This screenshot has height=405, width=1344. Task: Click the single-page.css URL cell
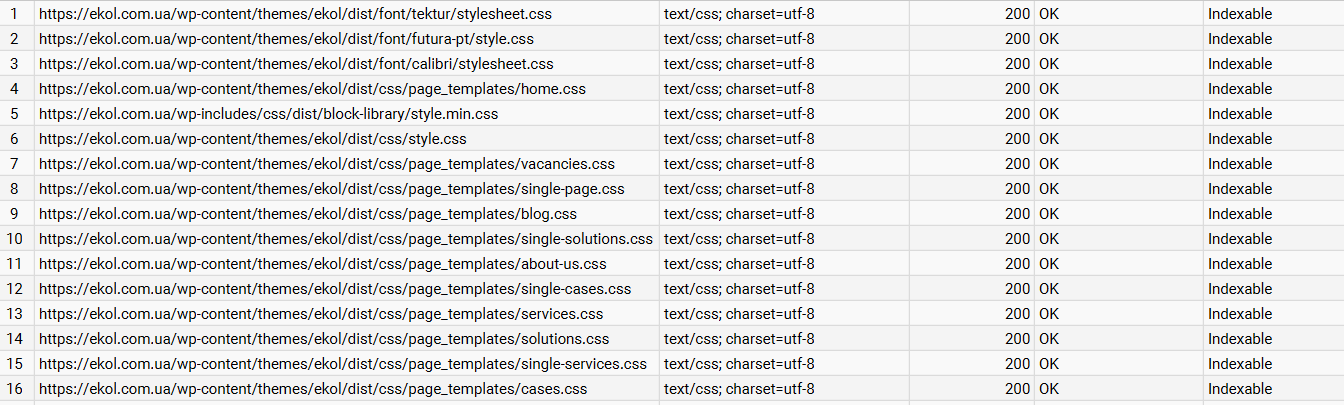pos(346,189)
